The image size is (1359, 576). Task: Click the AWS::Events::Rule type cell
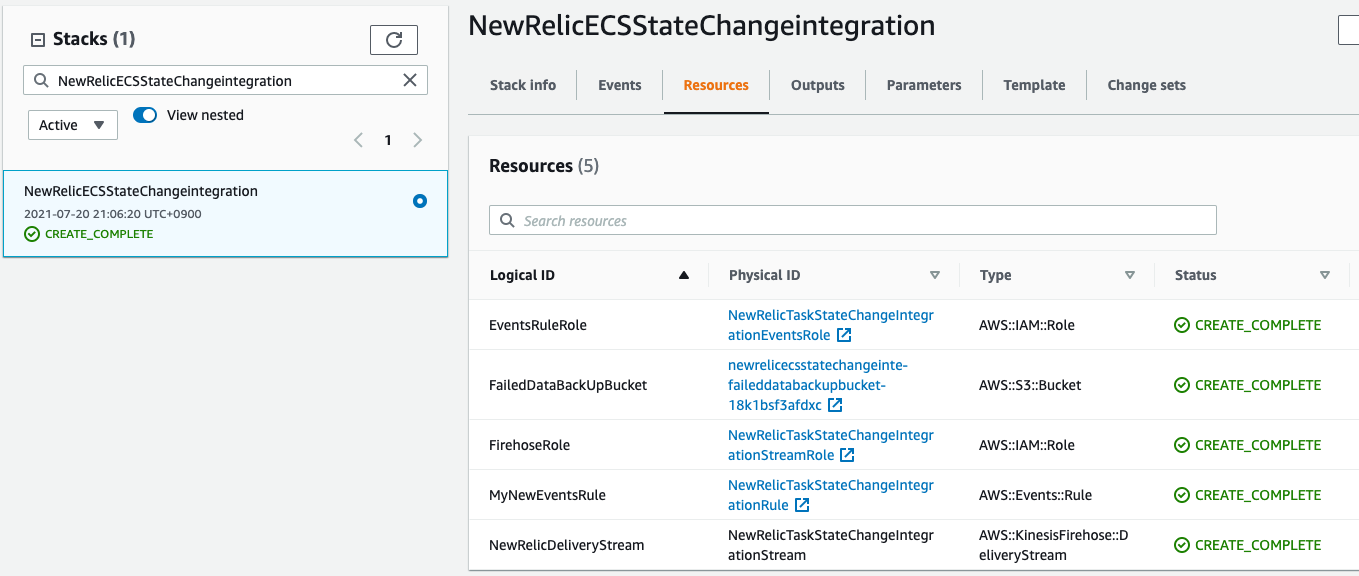click(x=1036, y=495)
